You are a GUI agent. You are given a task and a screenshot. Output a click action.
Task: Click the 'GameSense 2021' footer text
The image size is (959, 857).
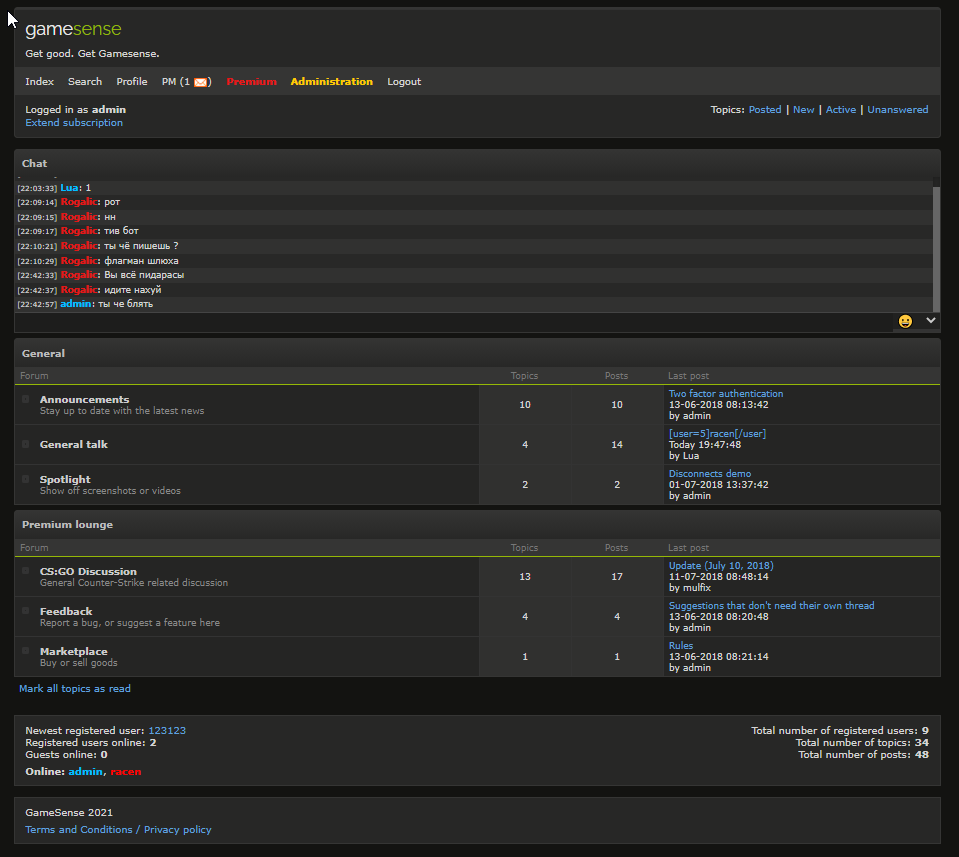coord(69,813)
